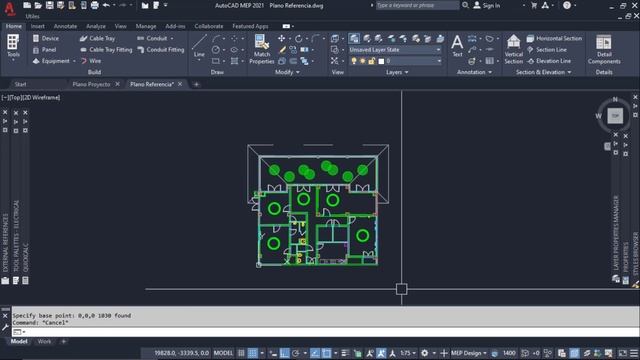Image resolution: width=640 pixels, height=360 pixels.
Task: Toggle MODEL space button in status bar
Action: pos(223,353)
